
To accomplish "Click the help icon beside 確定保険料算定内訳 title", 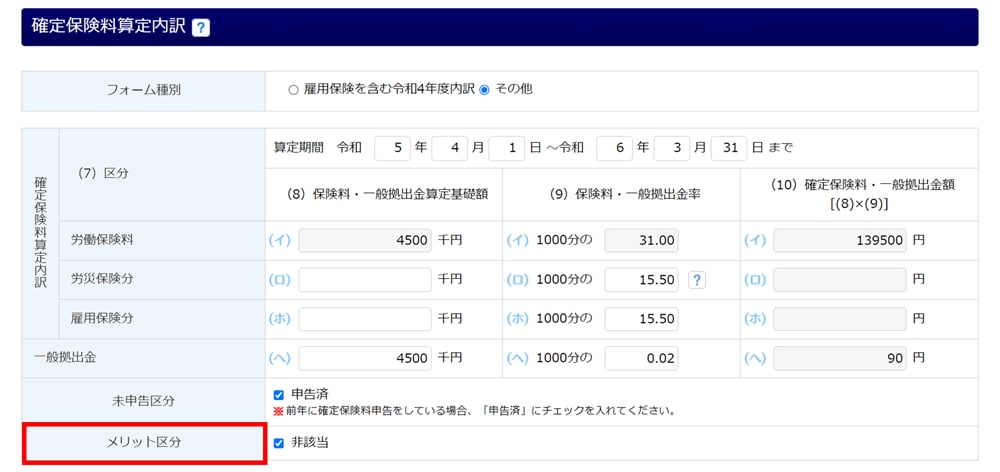I will click(201, 27).
